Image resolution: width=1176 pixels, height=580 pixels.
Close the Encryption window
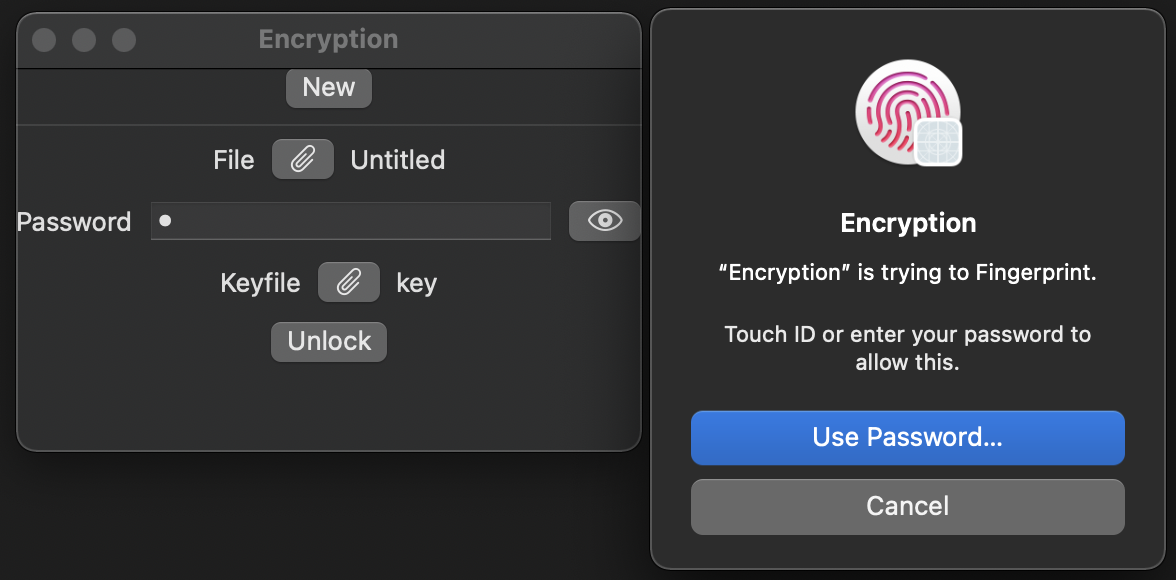tap(44, 40)
